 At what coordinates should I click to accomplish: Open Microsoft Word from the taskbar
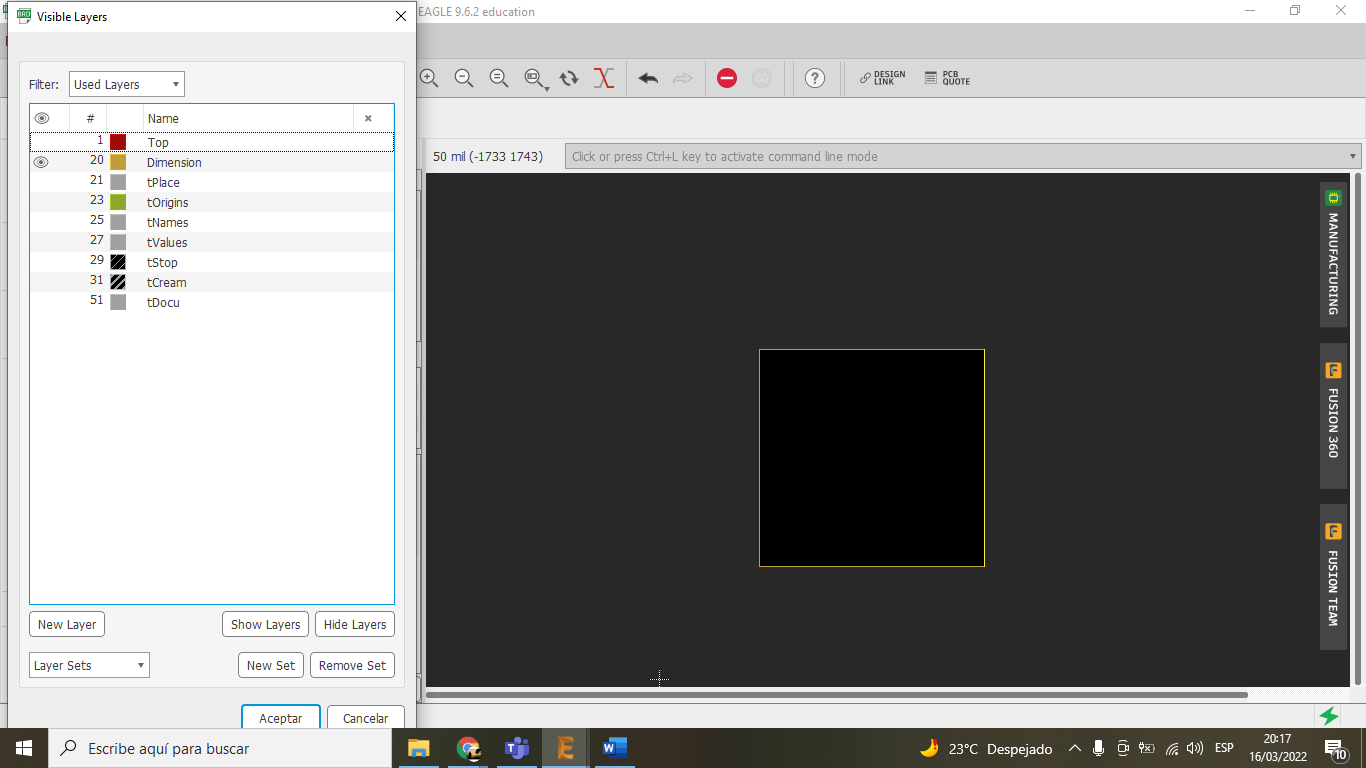[614, 748]
